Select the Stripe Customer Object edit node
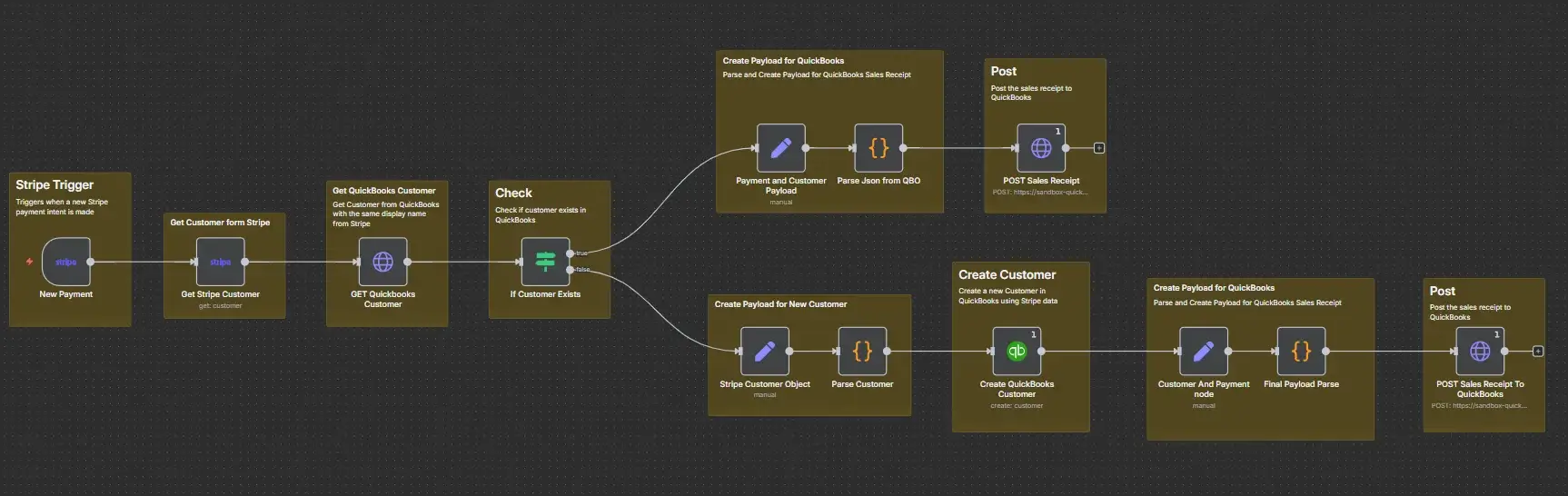This screenshot has height=496, width=1568. pos(765,352)
